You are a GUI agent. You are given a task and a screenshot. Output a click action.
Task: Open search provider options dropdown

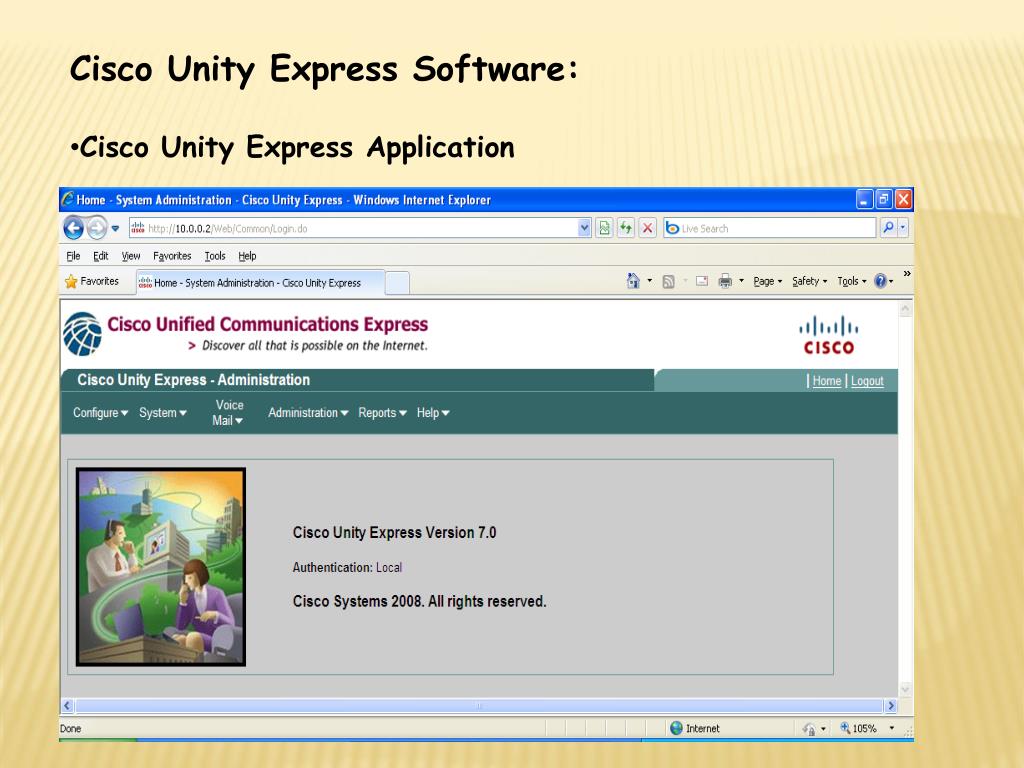[x=903, y=228]
